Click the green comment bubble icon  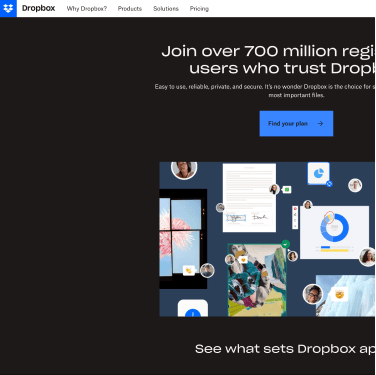click(287, 190)
